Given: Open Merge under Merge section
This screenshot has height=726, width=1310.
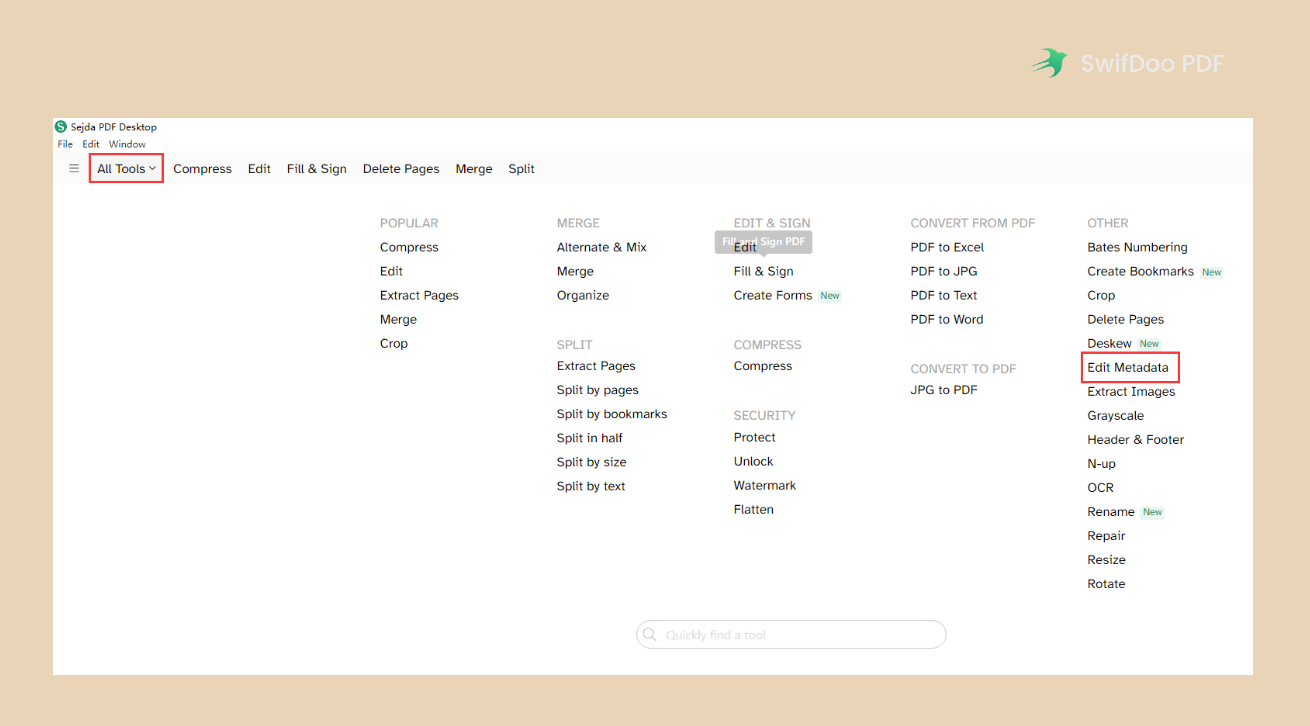Looking at the screenshot, I should (575, 271).
